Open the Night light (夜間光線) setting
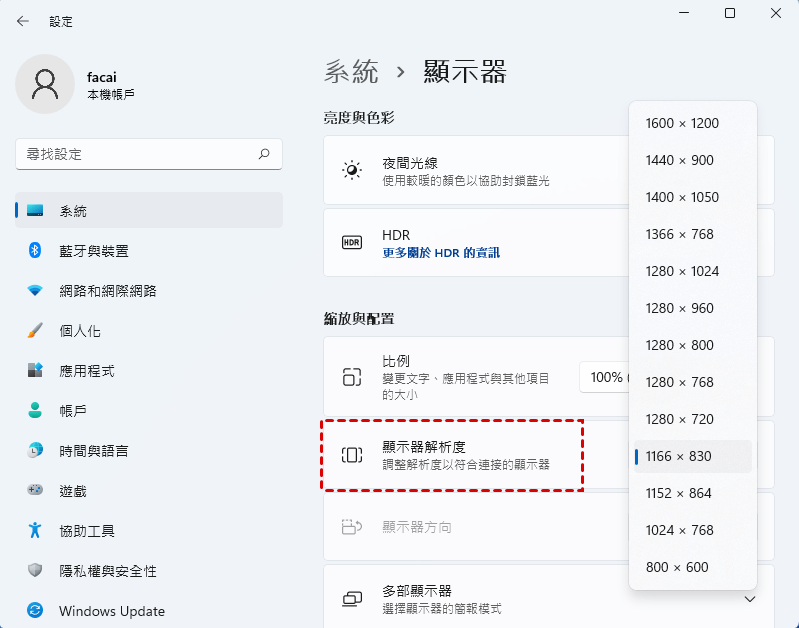The width and height of the screenshot is (799, 628). pyautogui.click(x=470, y=171)
